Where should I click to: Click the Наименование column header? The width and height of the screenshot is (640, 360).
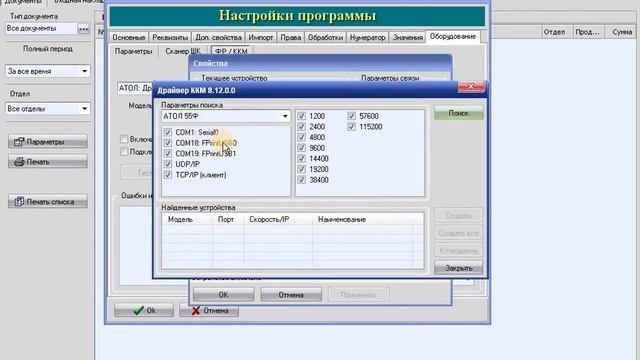click(x=363, y=220)
